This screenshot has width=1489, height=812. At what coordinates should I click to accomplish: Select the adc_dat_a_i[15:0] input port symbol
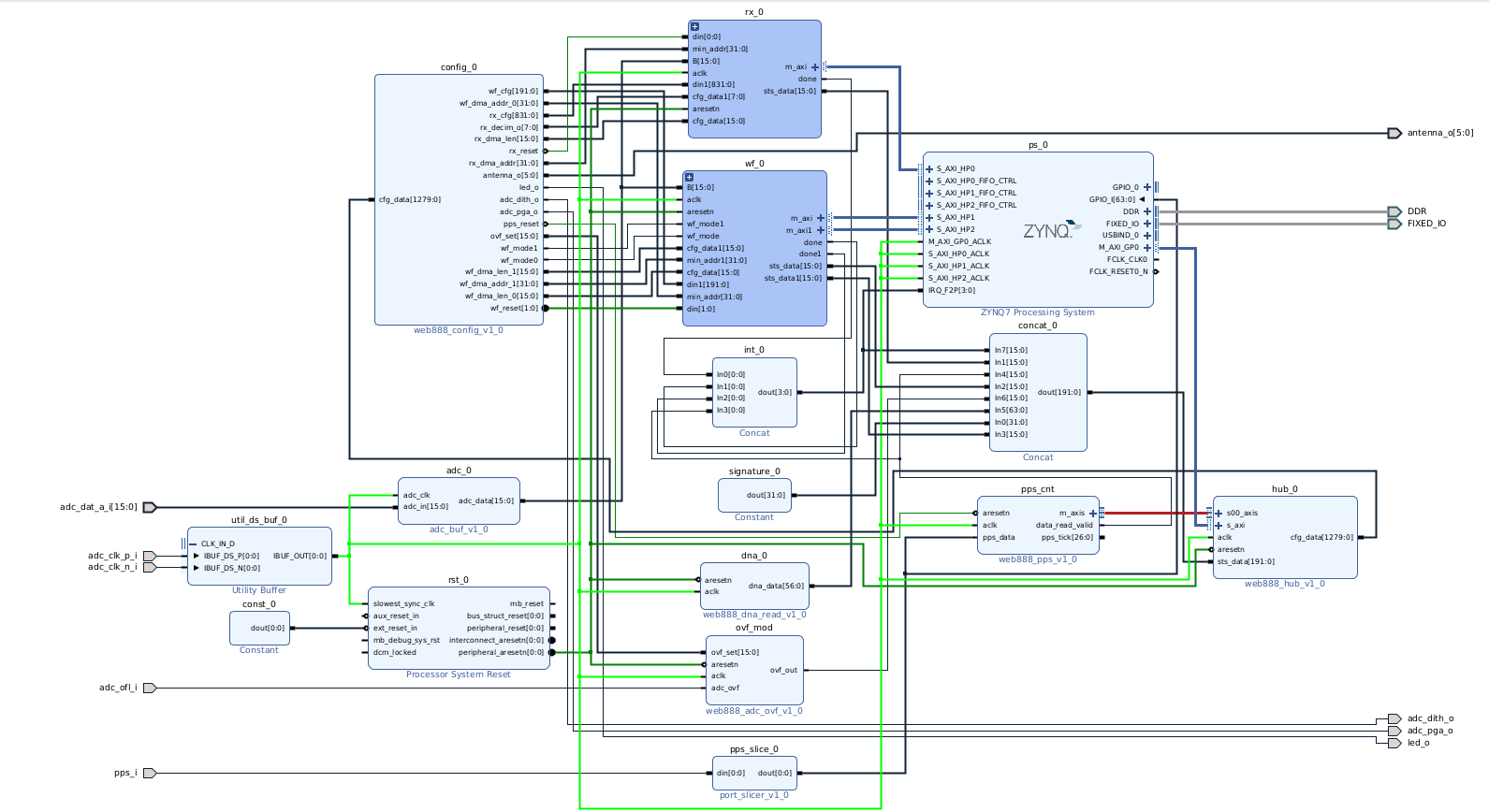tap(150, 507)
